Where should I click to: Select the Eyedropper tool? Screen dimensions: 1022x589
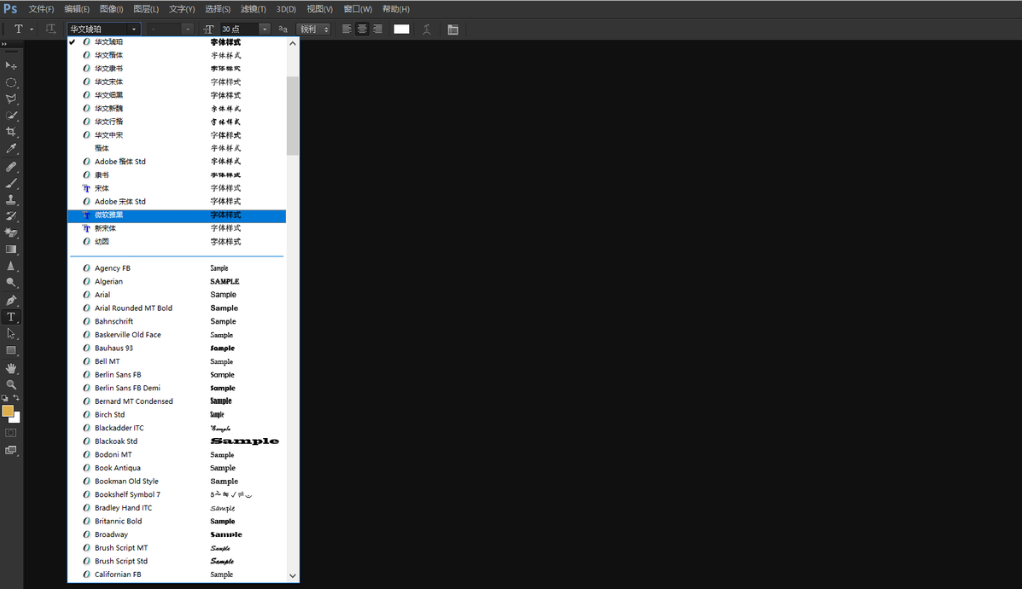click(x=11, y=149)
